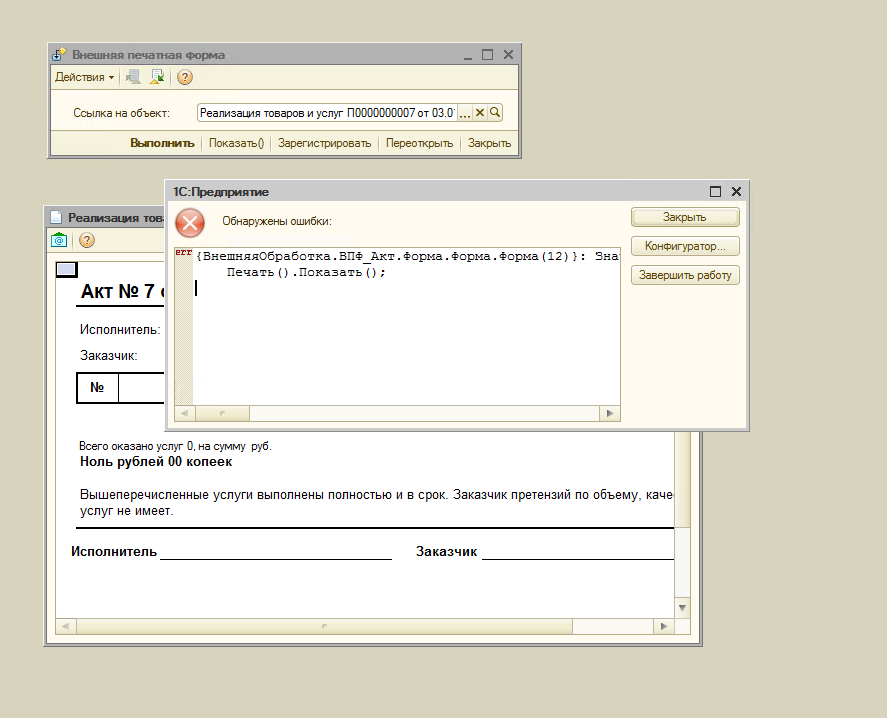The image size is (887, 718).
Task: Click the Зарегистрировать button
Action: (x=324, y=143)
